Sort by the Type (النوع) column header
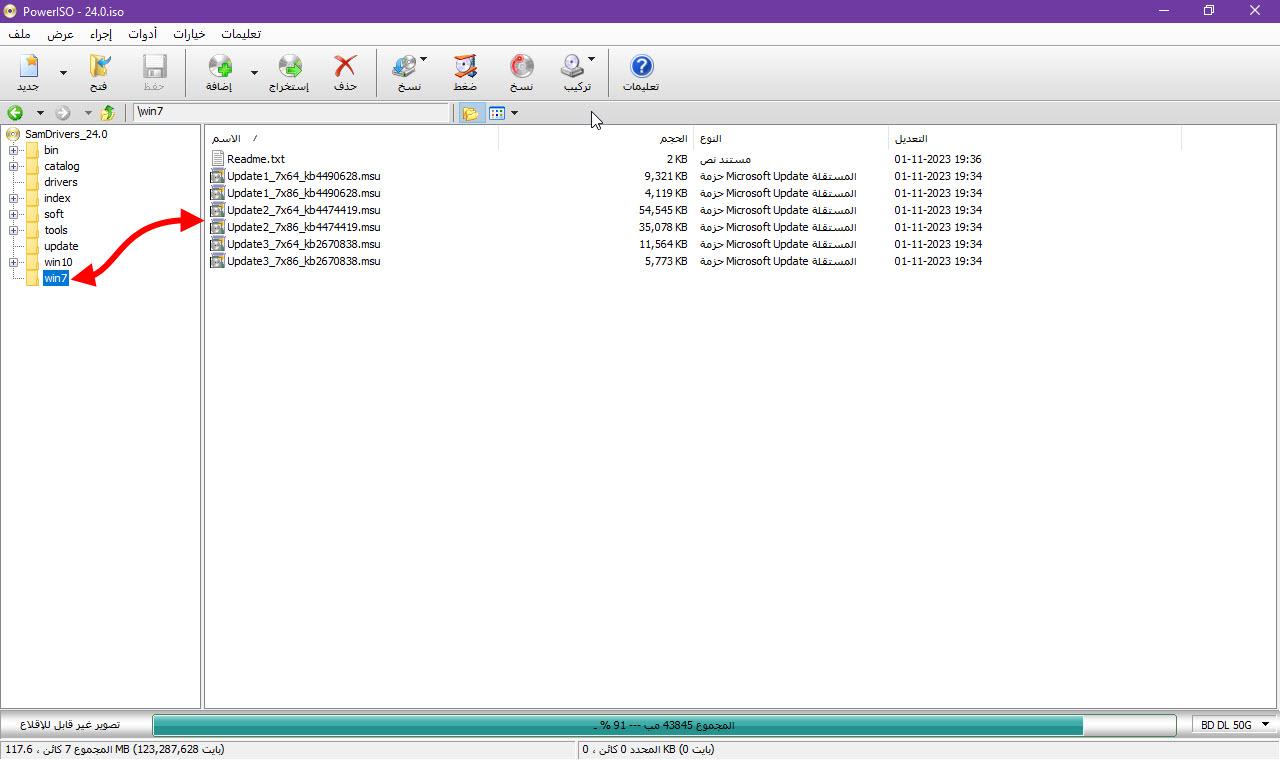 [x=790, y=138]
